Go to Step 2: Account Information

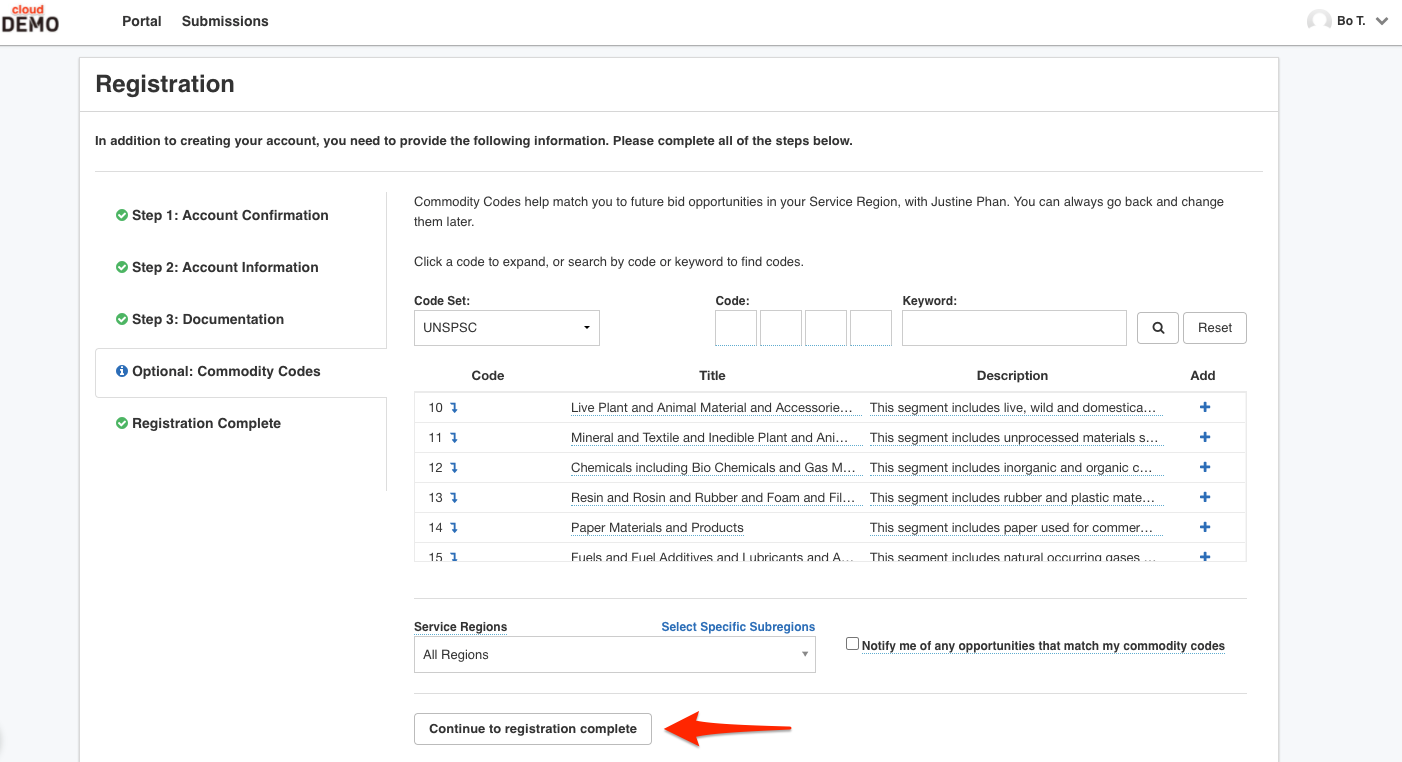pyautogui.click(x=225, y=267)
